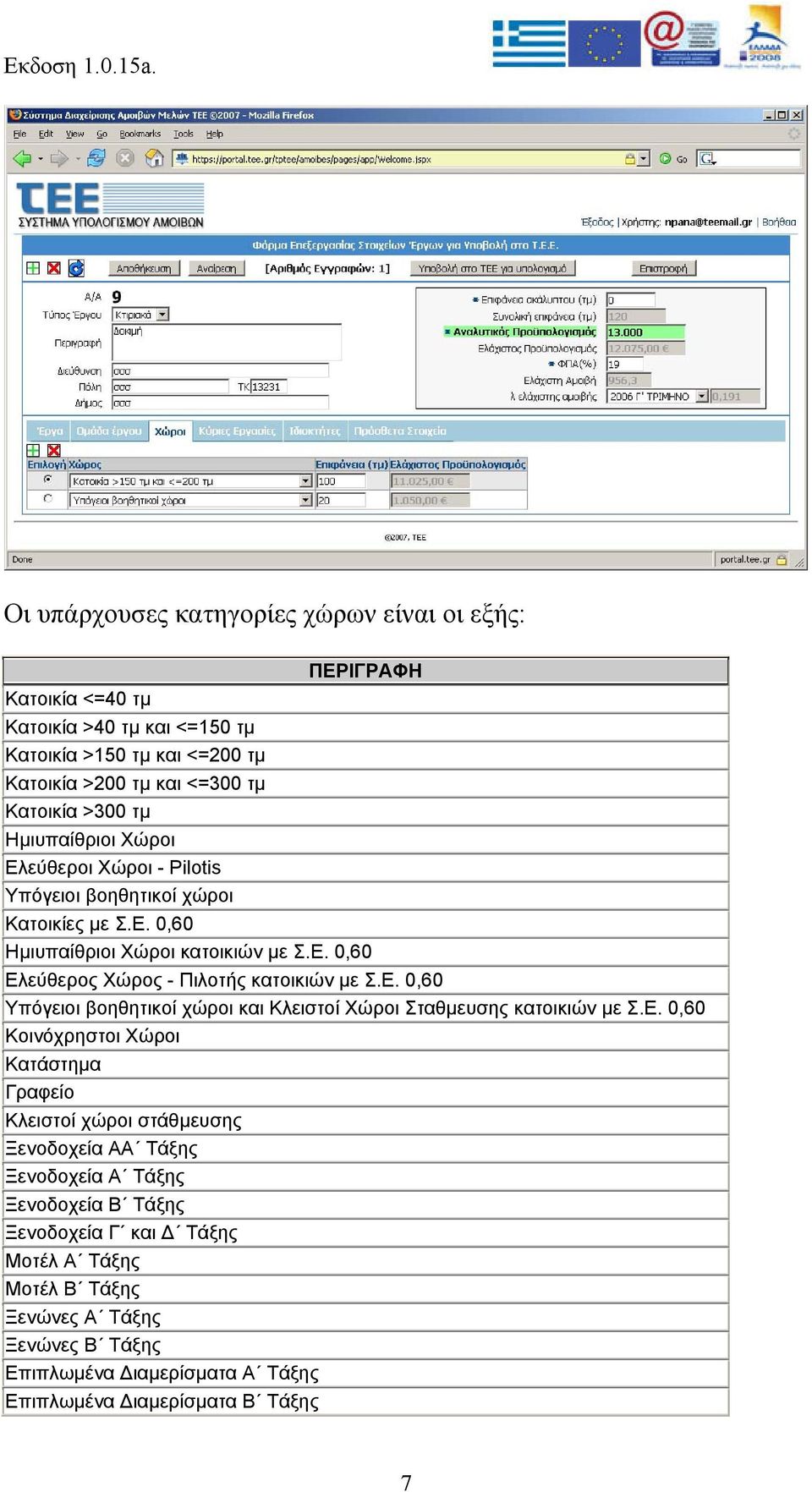Viewport: 812px width, 1492px height.
Task: Click the Google search engine icon
Action: tap(707, 158)
